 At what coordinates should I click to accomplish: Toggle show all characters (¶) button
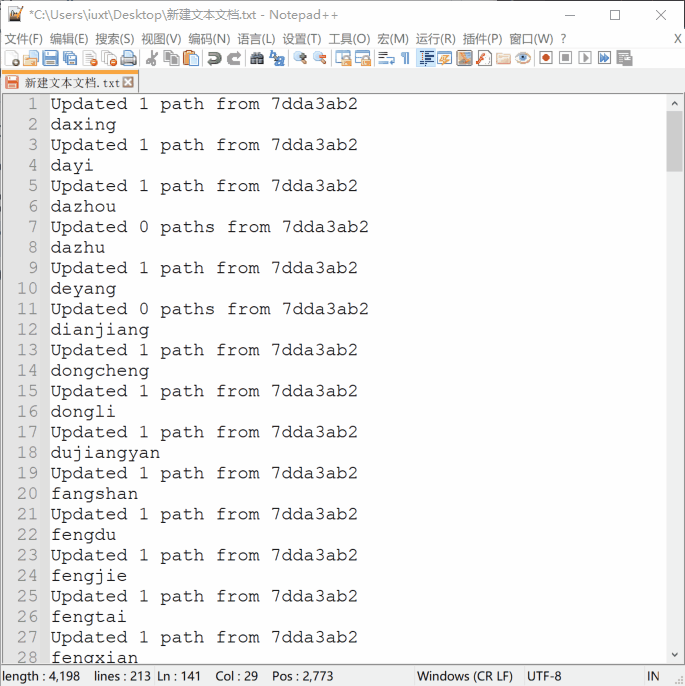click(x=405, y=59)
